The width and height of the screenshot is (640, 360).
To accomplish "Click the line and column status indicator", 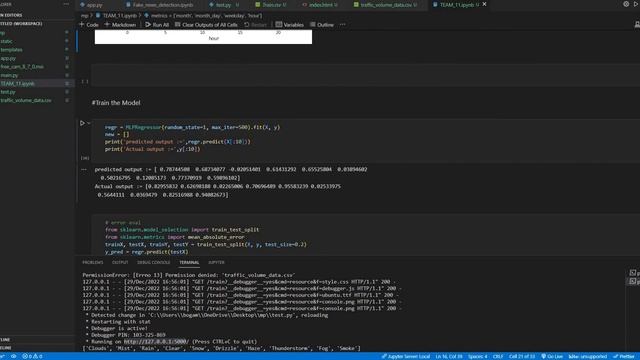I will tap(449, 356).
